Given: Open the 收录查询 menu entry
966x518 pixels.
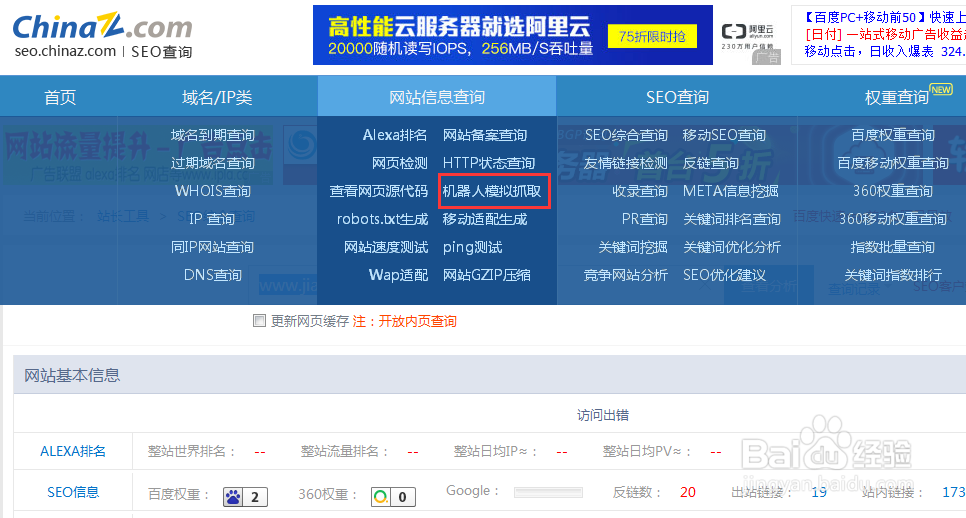Looking at the screenshot, I should point(639,191).
